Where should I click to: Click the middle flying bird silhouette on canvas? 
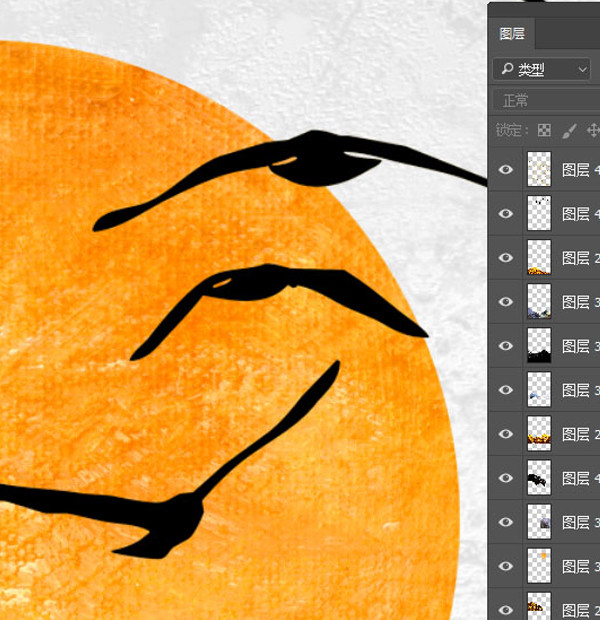(x=253, y=285)
